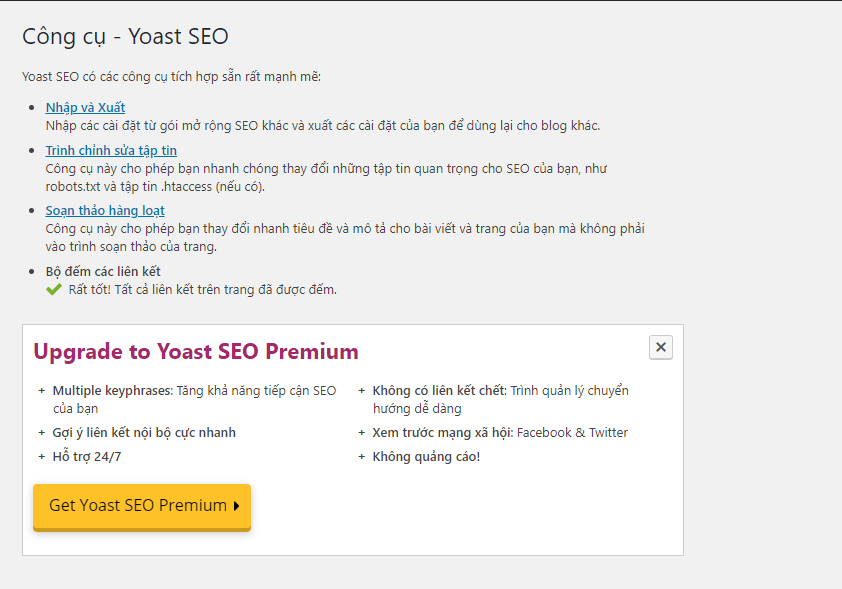Click the Upgrade to Yoast SEO Premium heading
Viewport: 842px width, 589px height.
pyautogui.click(x=196, y=352)
